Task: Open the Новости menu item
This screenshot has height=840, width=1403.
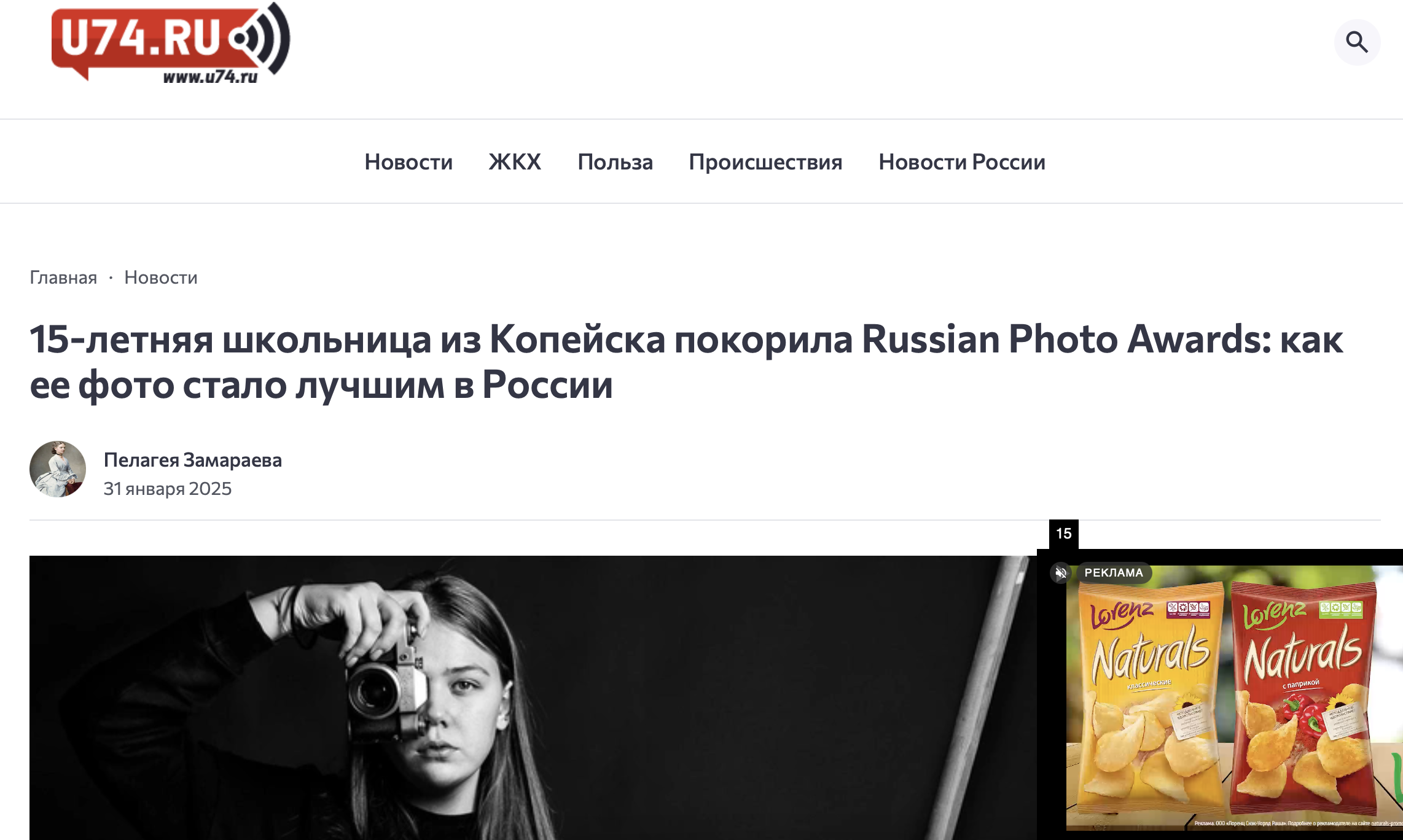Action: [408, 161]
